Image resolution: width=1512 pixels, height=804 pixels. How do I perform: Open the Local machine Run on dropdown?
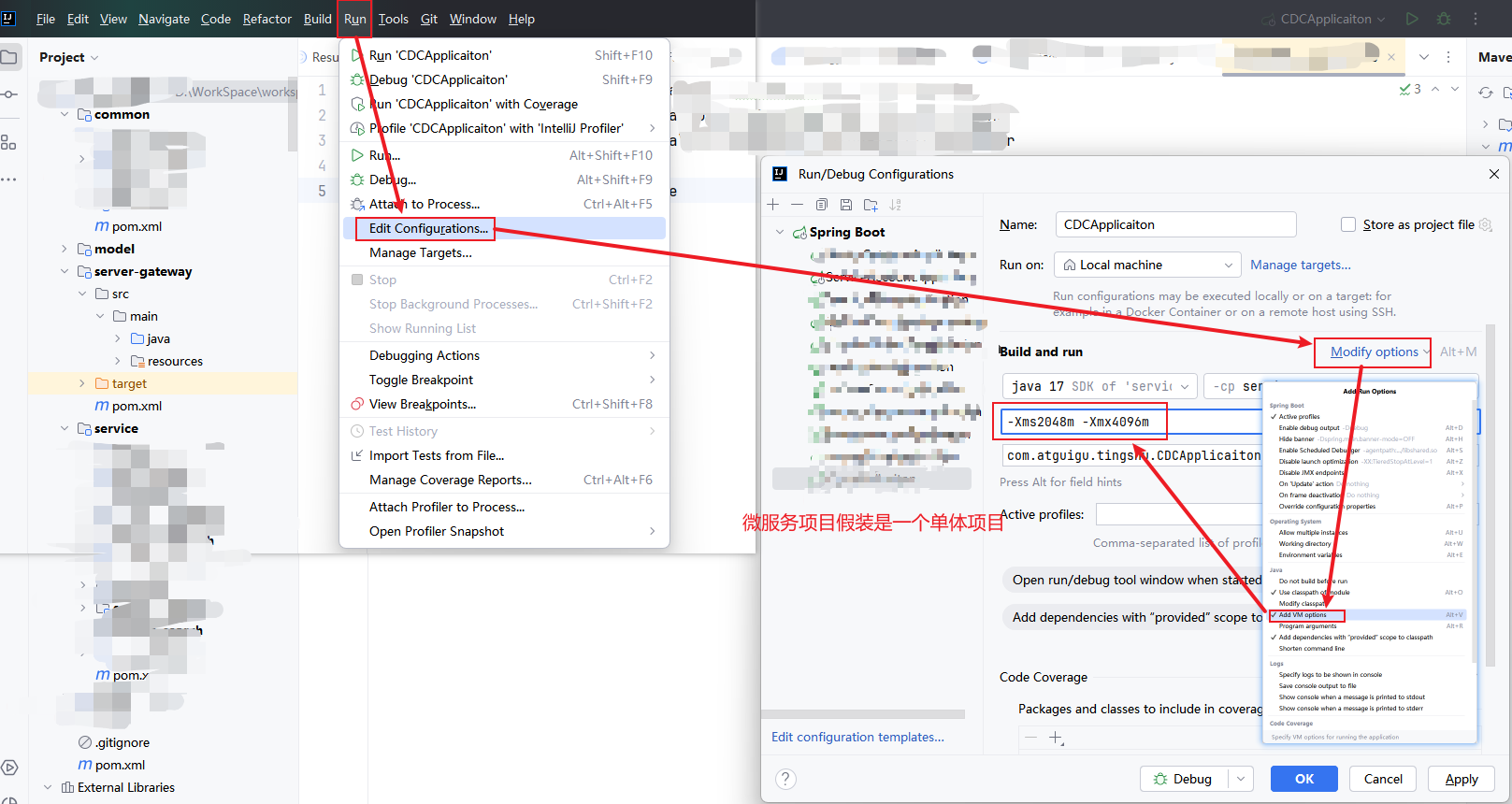pyautogui.click(x=1147, y=265)
